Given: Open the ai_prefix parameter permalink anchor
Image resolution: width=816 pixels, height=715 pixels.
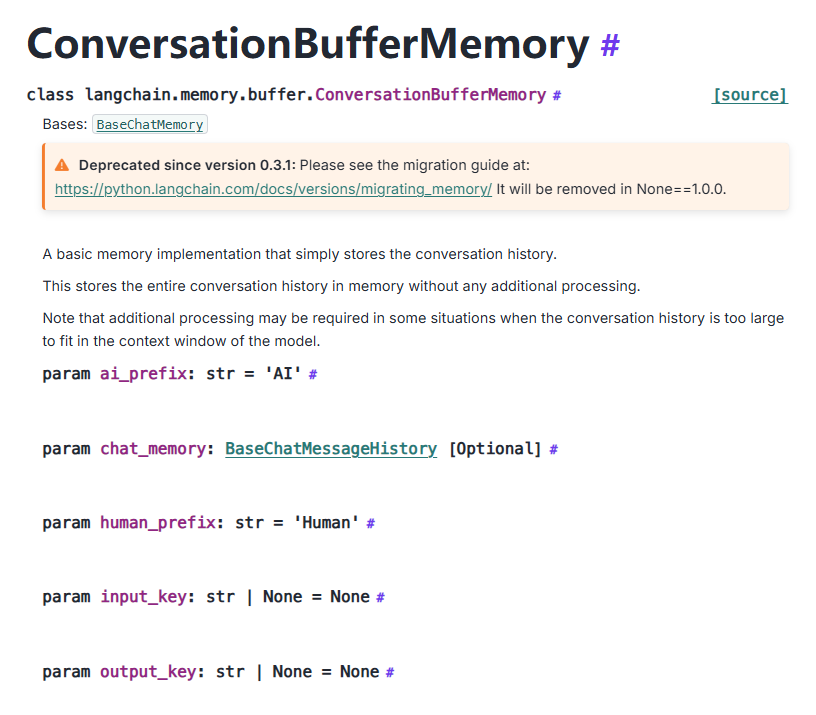Looking at the screenshot, I should [x=313, y=374].
